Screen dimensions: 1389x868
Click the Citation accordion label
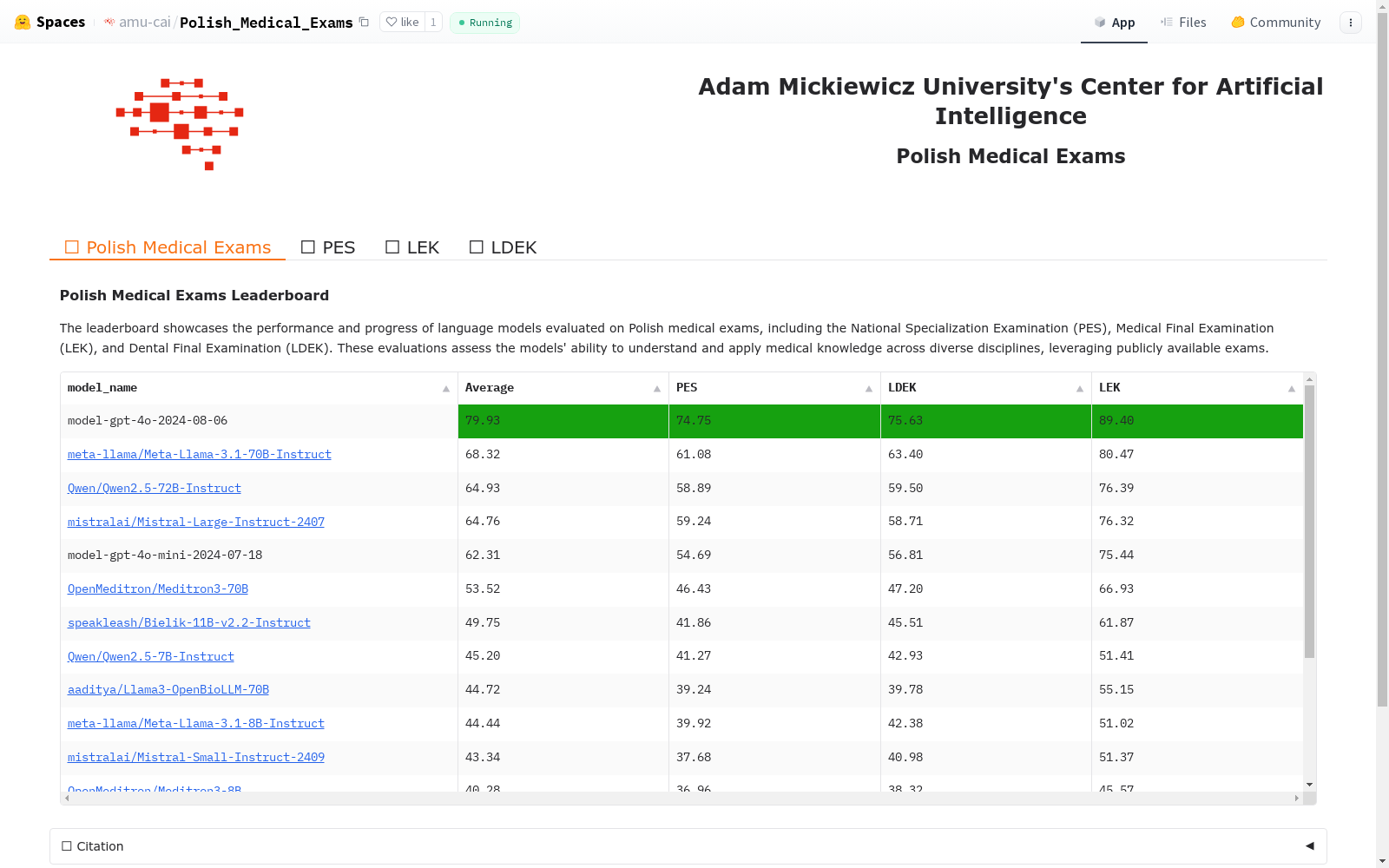93,846
